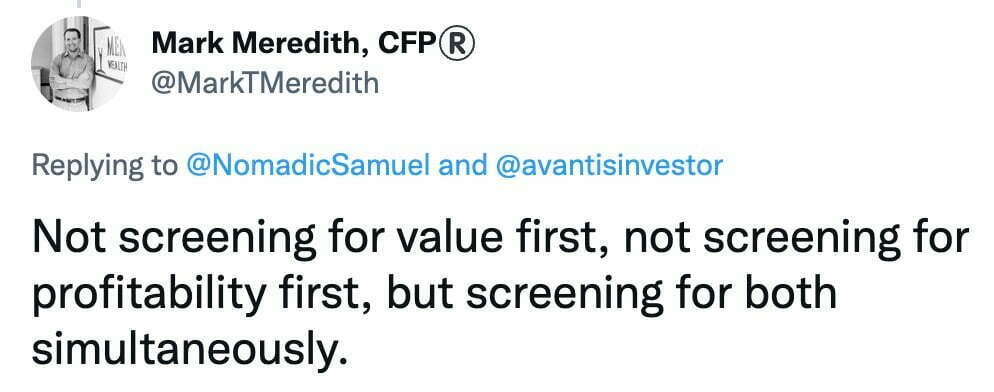Select the thread connector line above avatar
994x392 pixels.
(79, 4)
